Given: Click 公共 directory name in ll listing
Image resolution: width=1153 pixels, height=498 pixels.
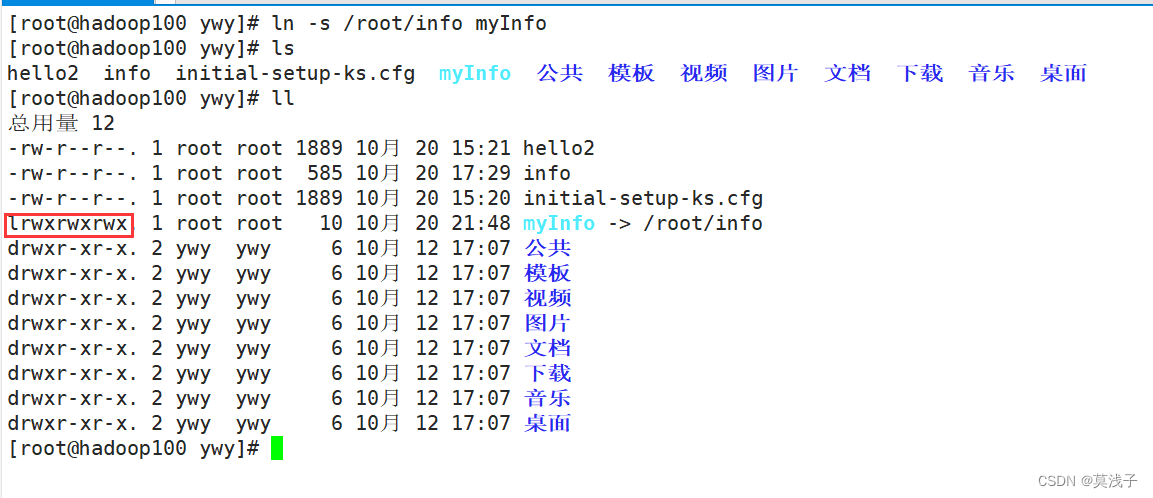Looking at the screenshot, I should point(548,248).
